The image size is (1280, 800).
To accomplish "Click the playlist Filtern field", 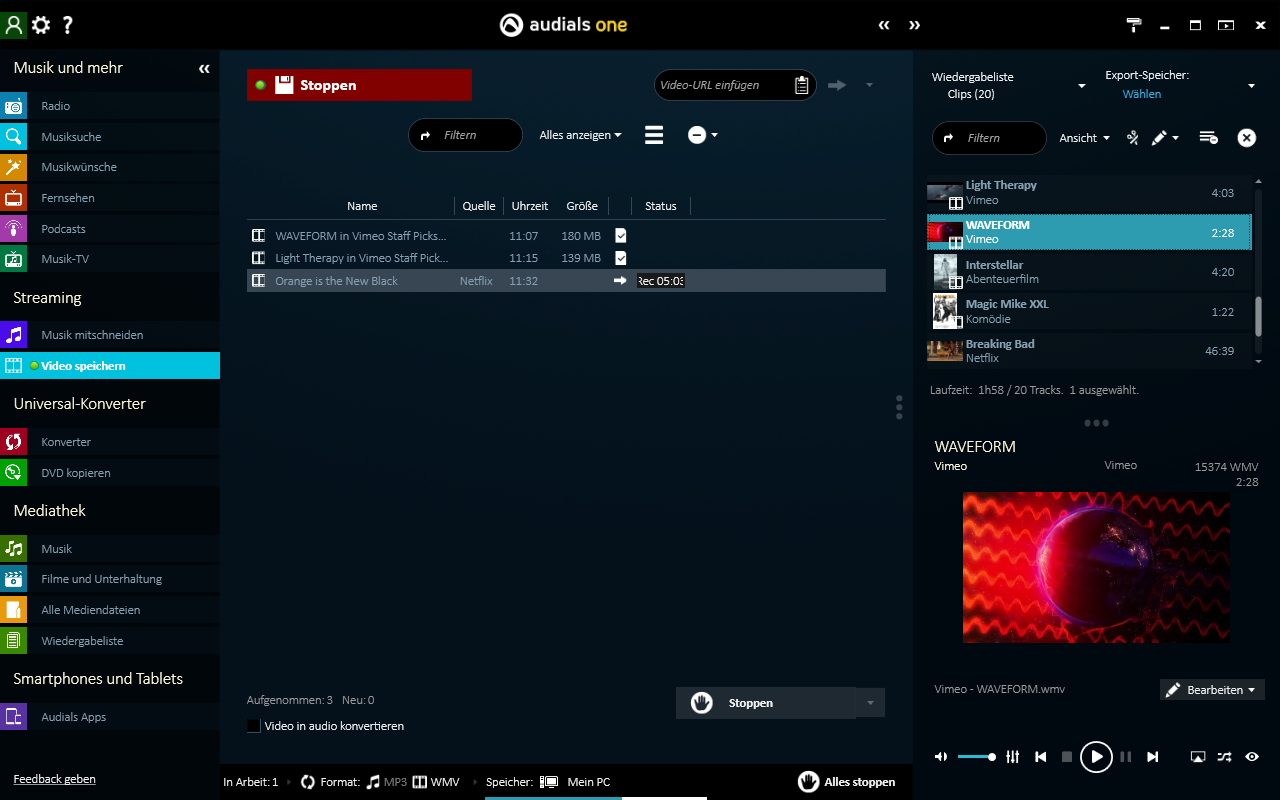I will coord(989,138).
